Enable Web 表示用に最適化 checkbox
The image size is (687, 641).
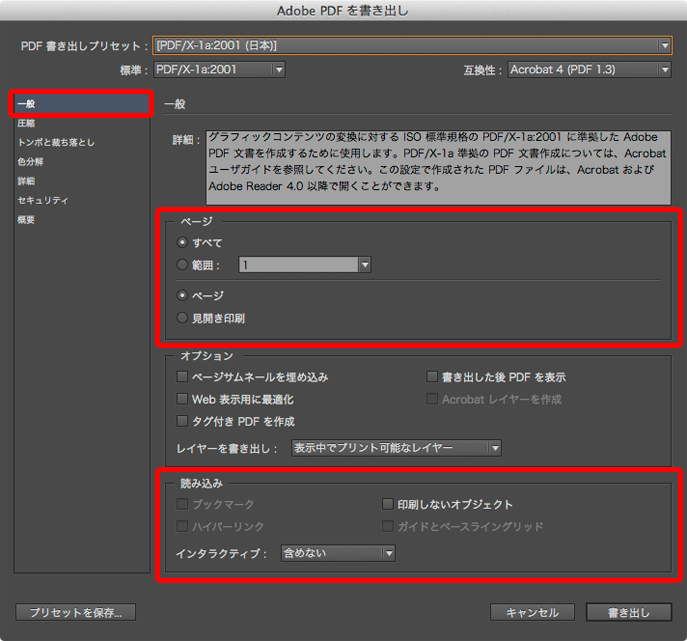pyautogui.click(x=182, y=399)
